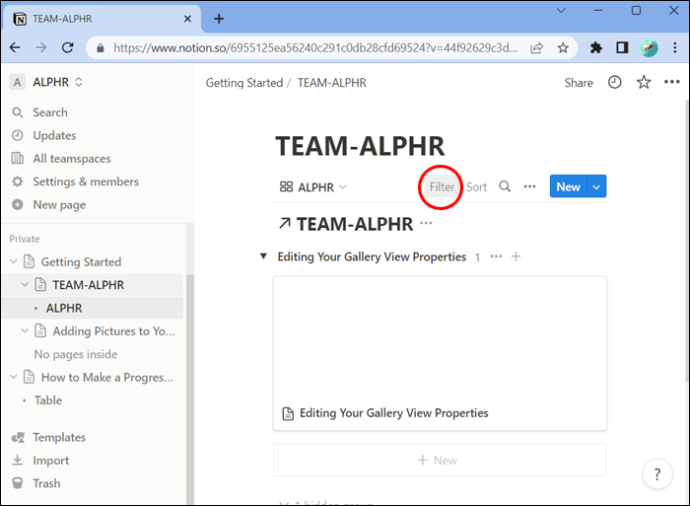Open the ALPHR view dropdown
Viewport: 690px width, 506px height.
click(x=313, y=187)
